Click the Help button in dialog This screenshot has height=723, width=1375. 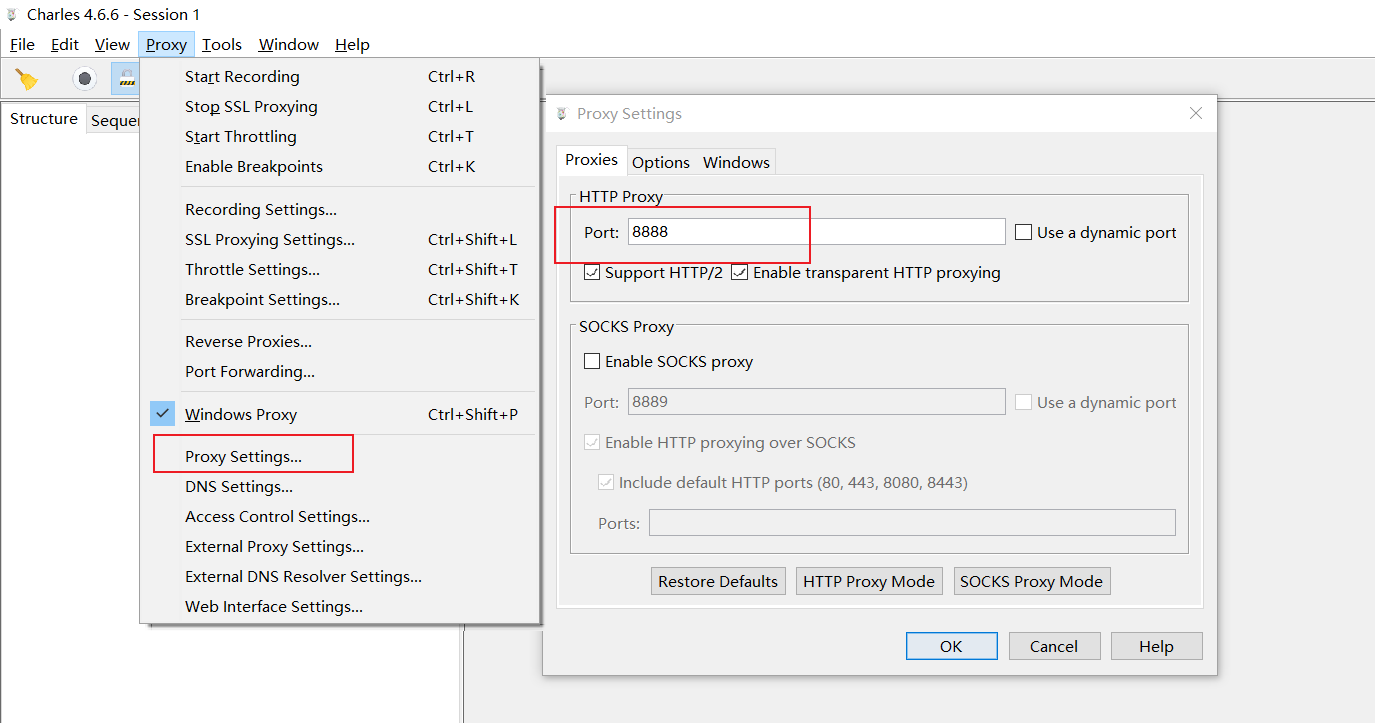[x=1156, y=646]
